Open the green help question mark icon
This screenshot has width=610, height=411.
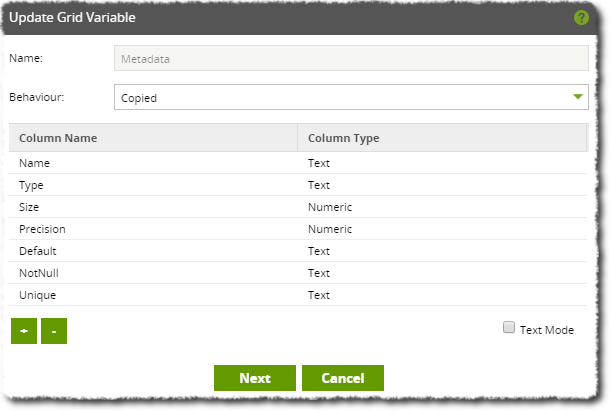581,18
